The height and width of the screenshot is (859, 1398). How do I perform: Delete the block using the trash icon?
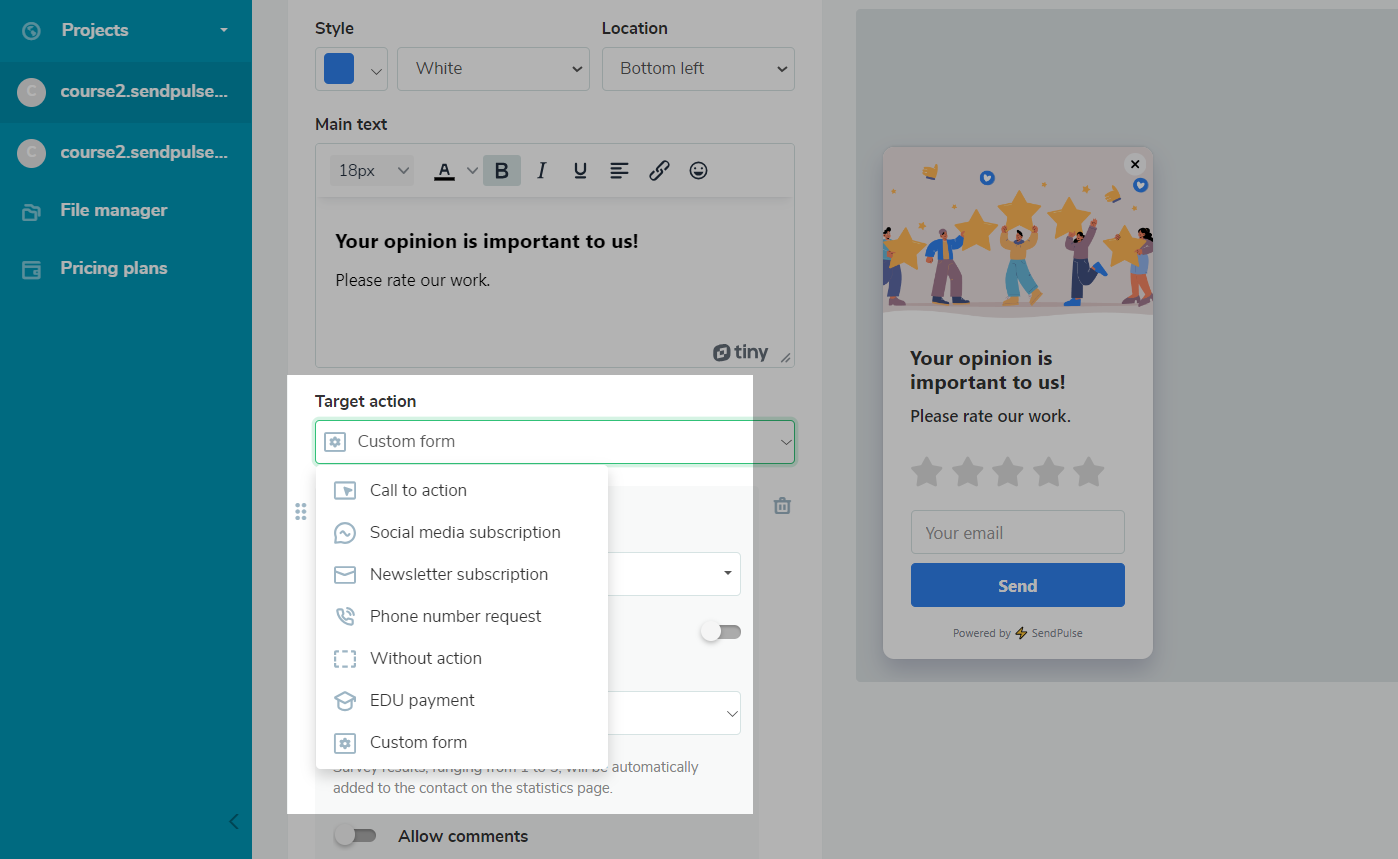pos(781,506)
